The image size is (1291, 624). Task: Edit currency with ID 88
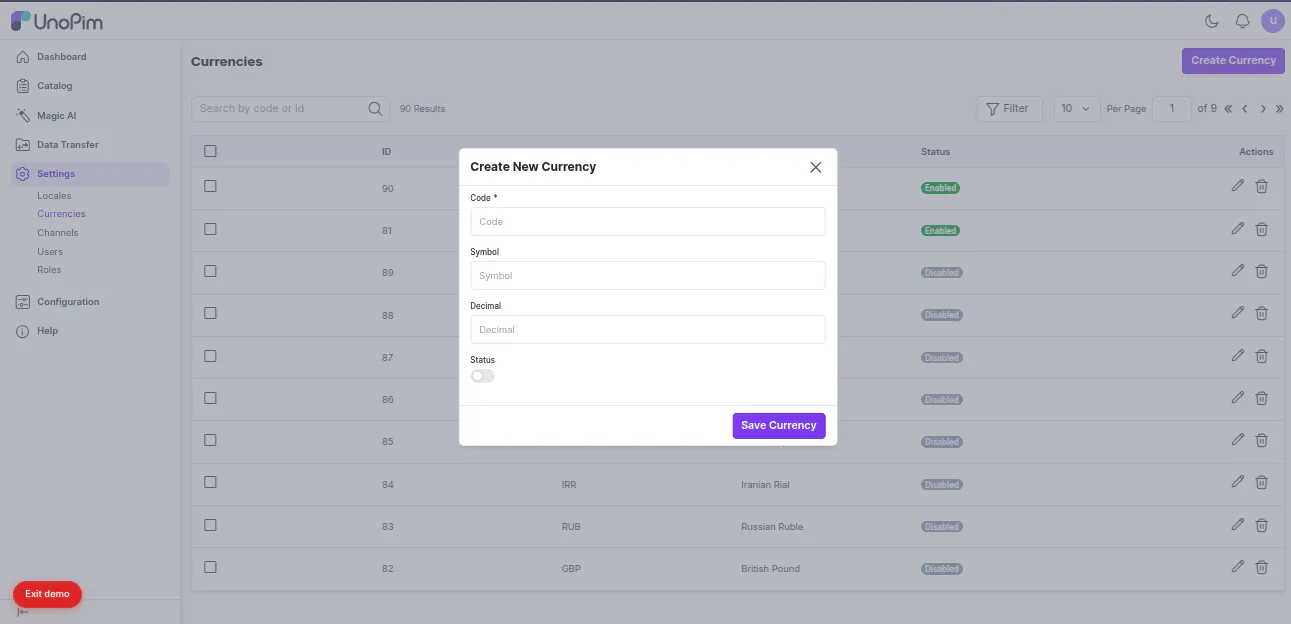click(x=1238, y=313)
